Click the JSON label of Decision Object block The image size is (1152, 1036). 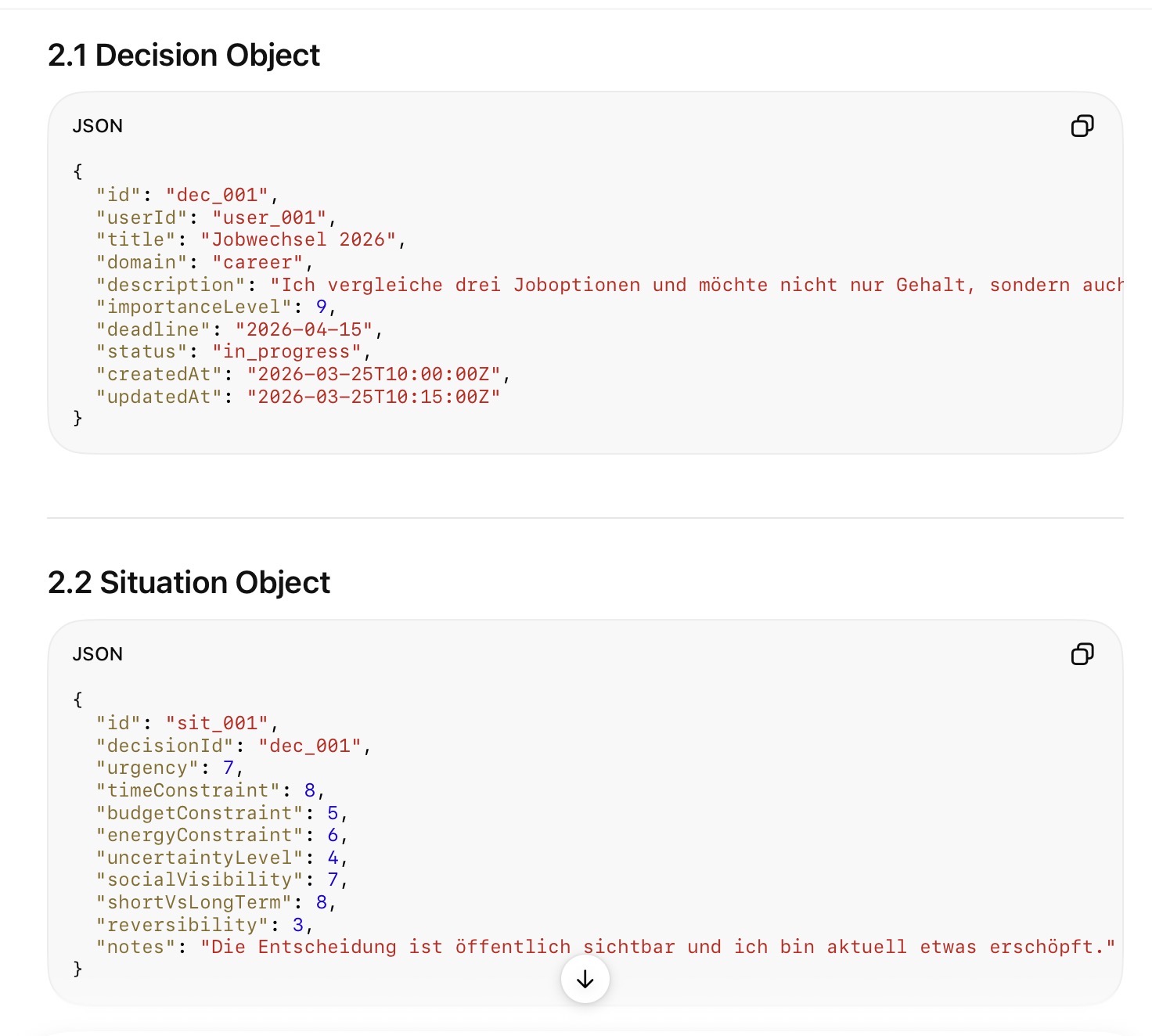pyautogui.click(x=98, y=126)
